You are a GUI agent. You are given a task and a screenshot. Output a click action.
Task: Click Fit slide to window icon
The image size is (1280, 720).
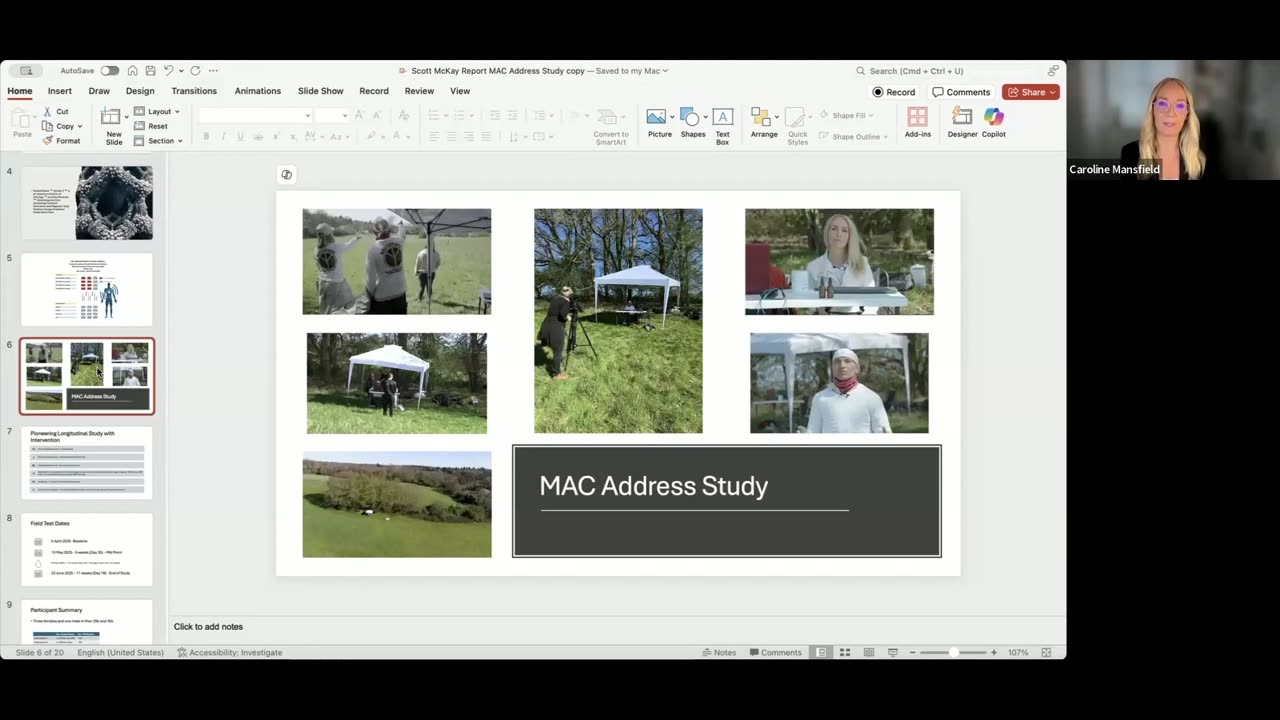pyautogui.click(x=1046, y=652)
